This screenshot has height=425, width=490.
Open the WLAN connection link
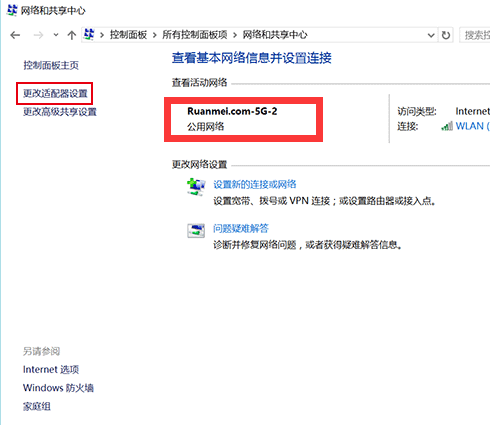pos(473,126)
